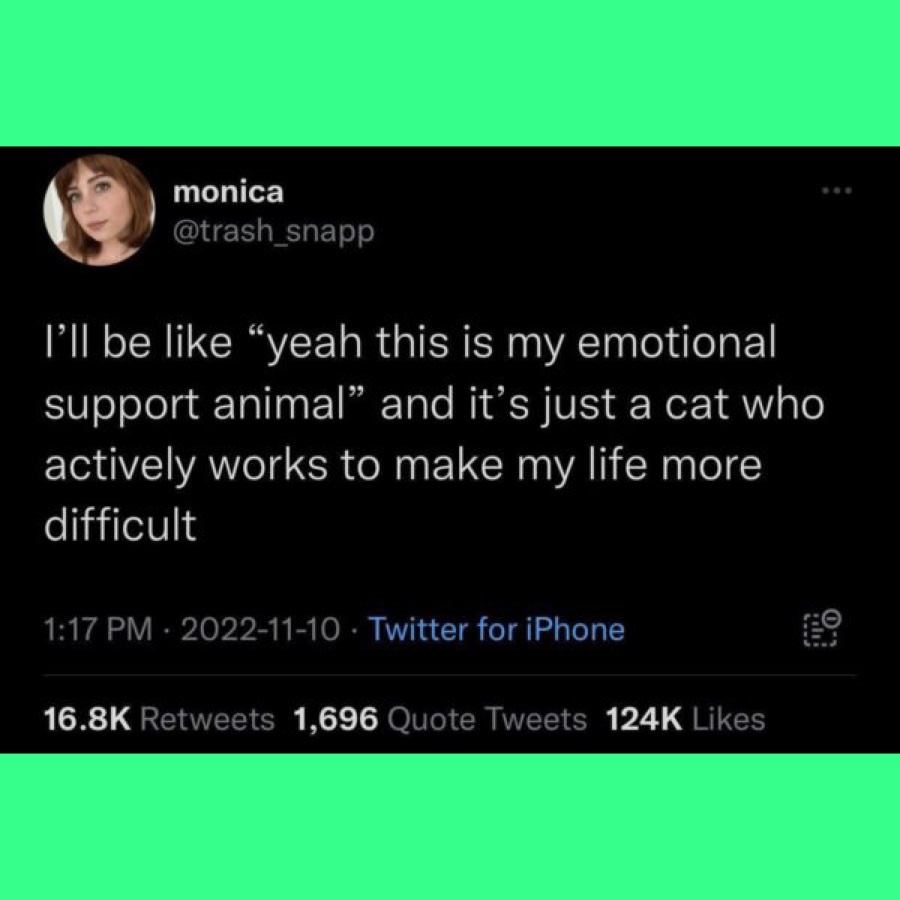Click the display name monica
This screenshot has height=900, width=900.
point(228,192)
